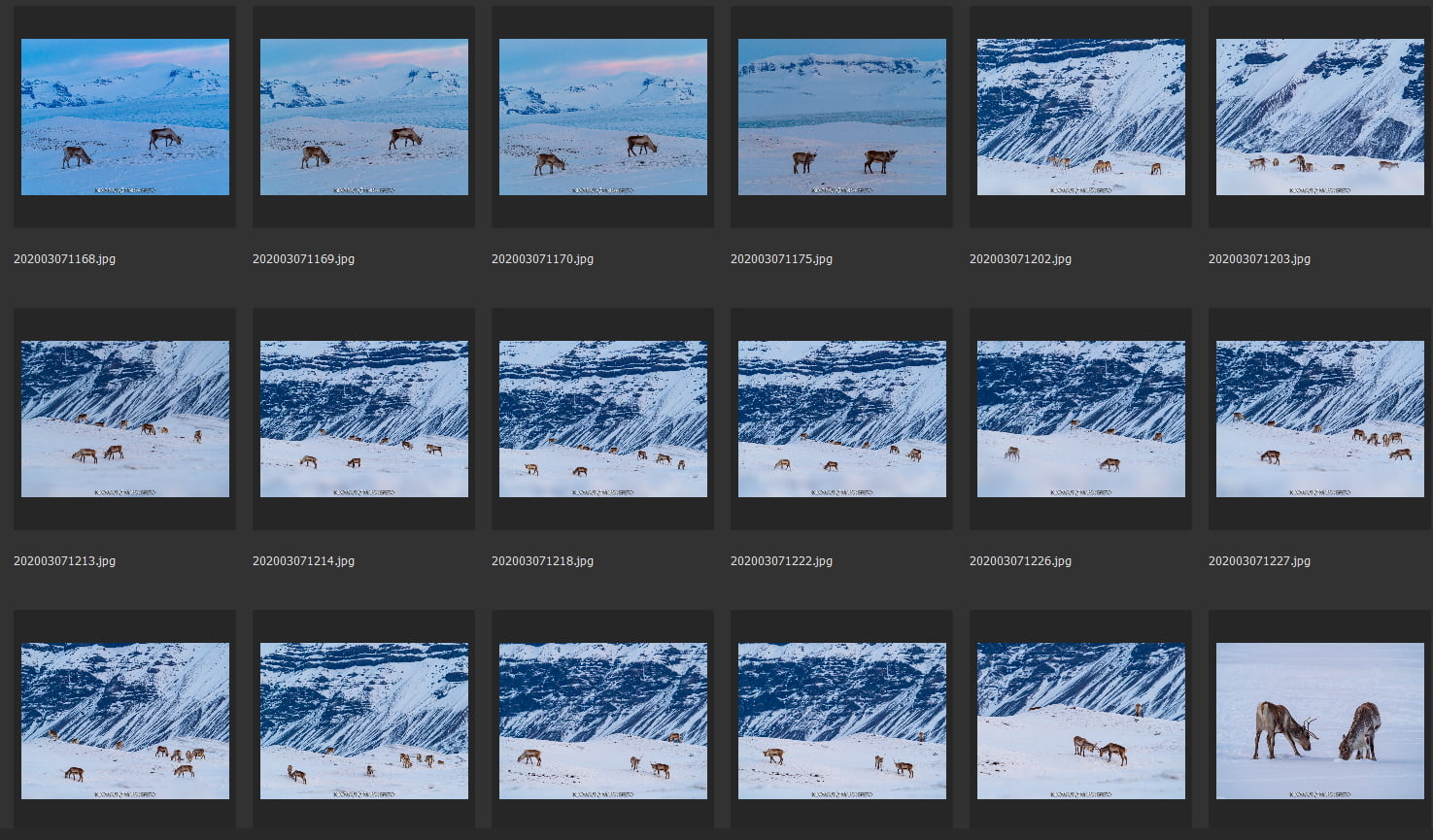Click the file name 202003071170.jpg

(x=542, y=259)
